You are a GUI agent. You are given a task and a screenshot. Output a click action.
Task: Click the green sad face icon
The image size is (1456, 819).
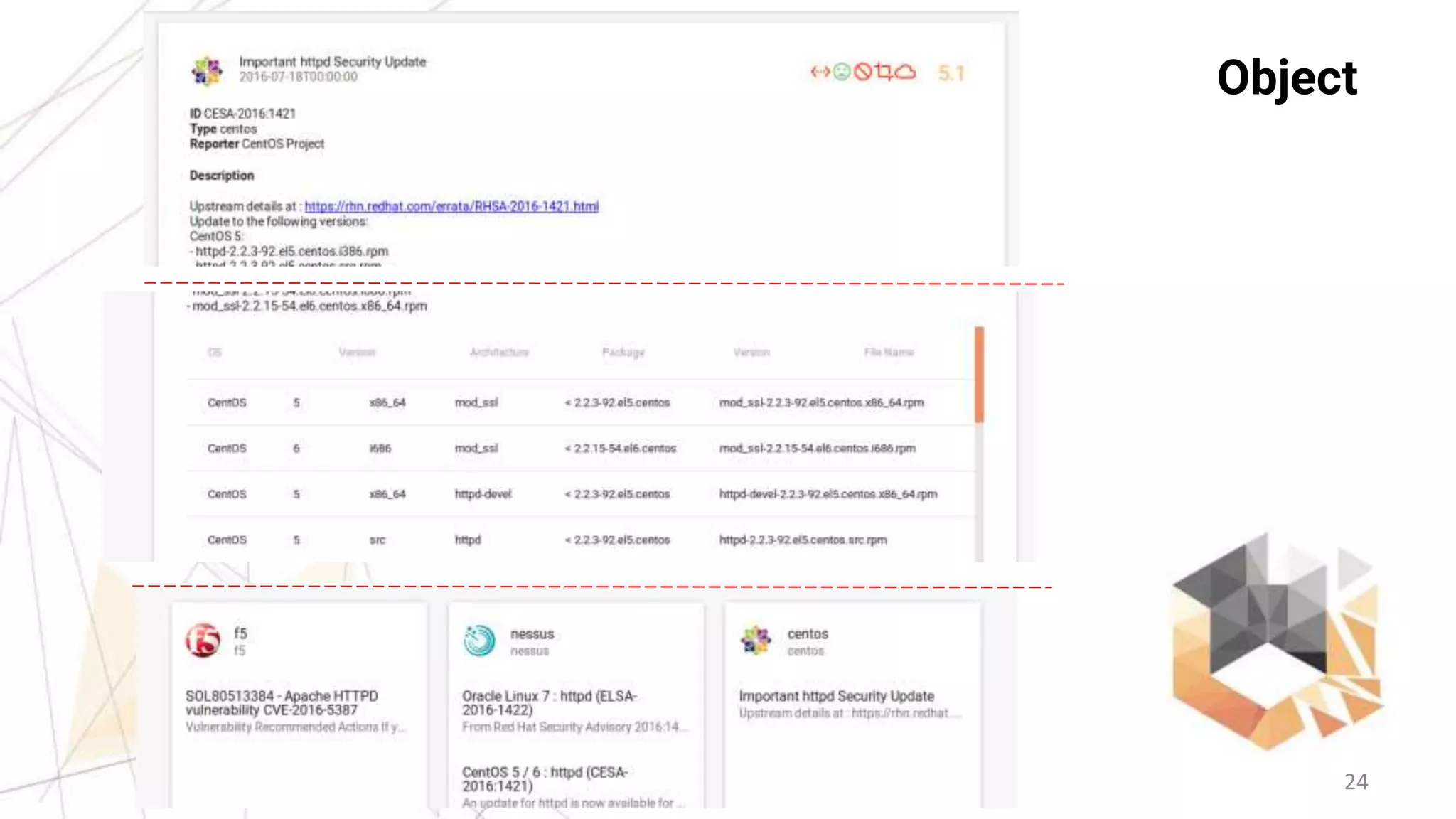tap(842, 72)
